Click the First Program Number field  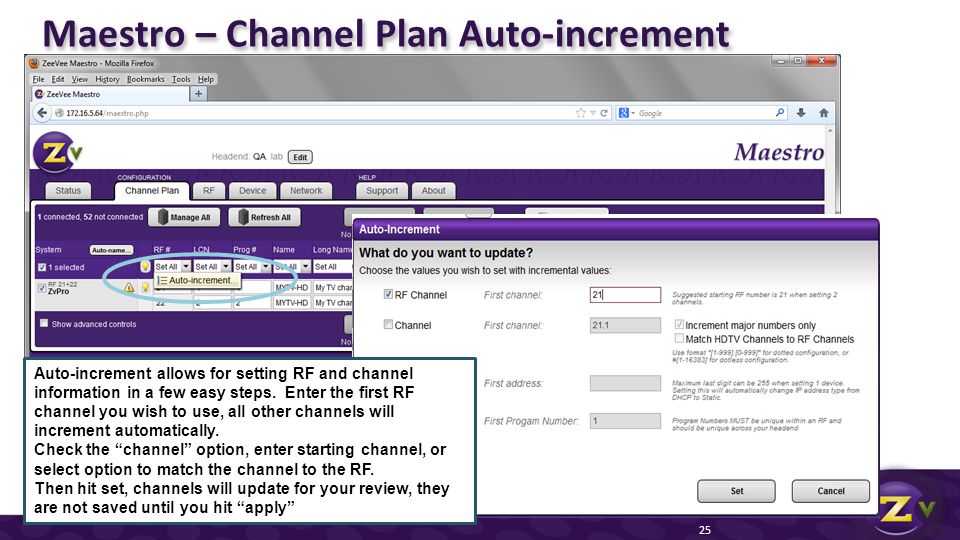click(x=625, y=421)
